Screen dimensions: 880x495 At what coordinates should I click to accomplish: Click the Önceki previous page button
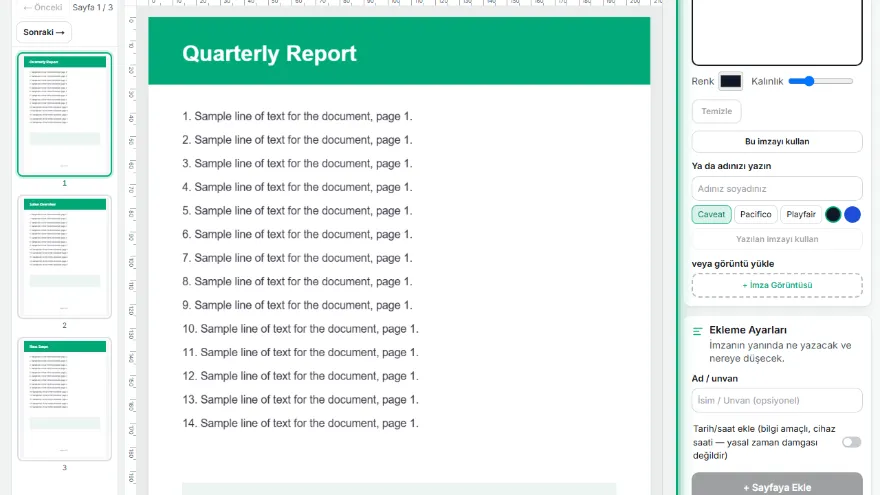(43, 7)
